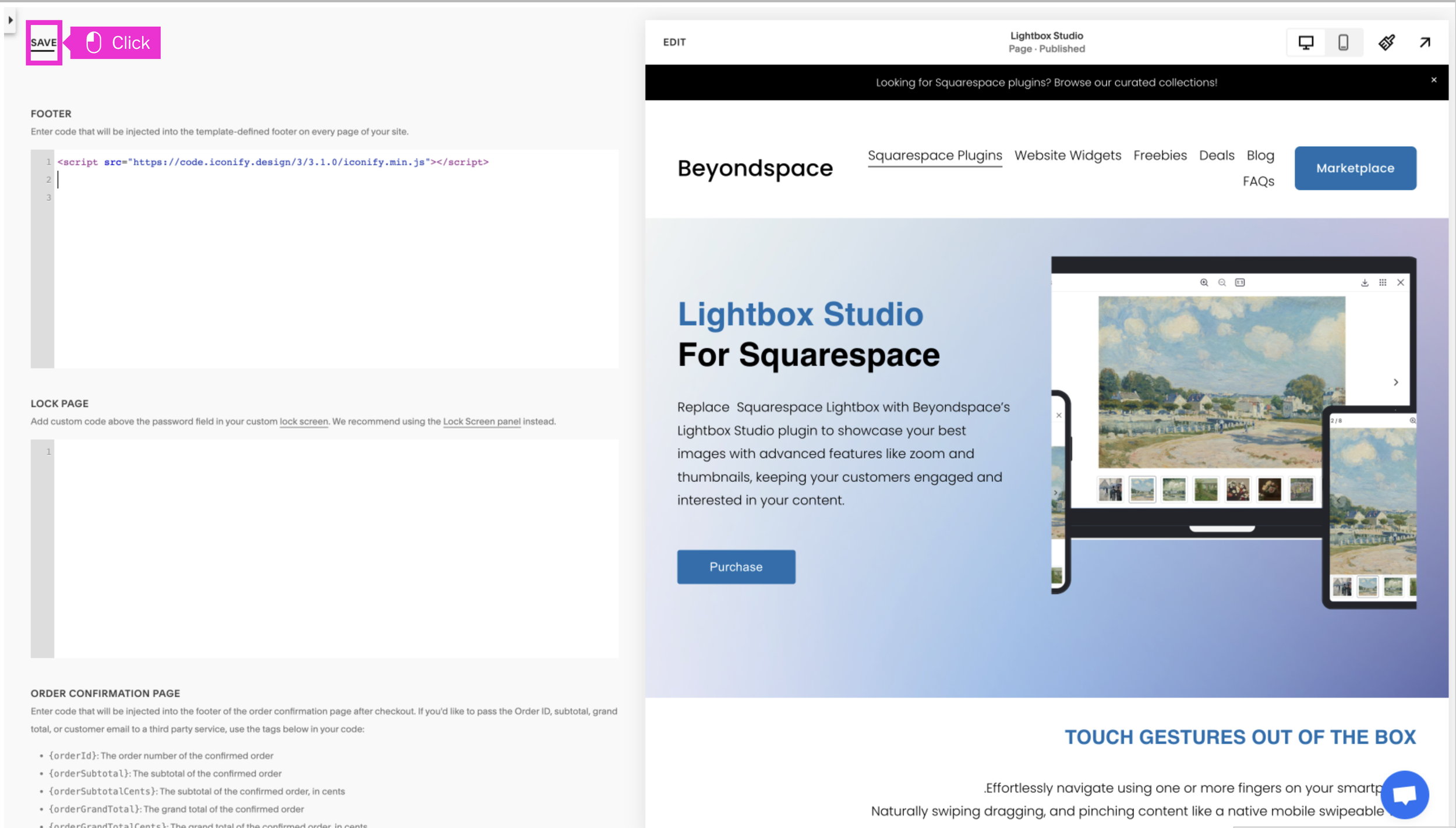Viewport: 1456px width, 828px height.
Task: Click the X icon in lightbox mockup toolbar
Action: click(1401, 282)
